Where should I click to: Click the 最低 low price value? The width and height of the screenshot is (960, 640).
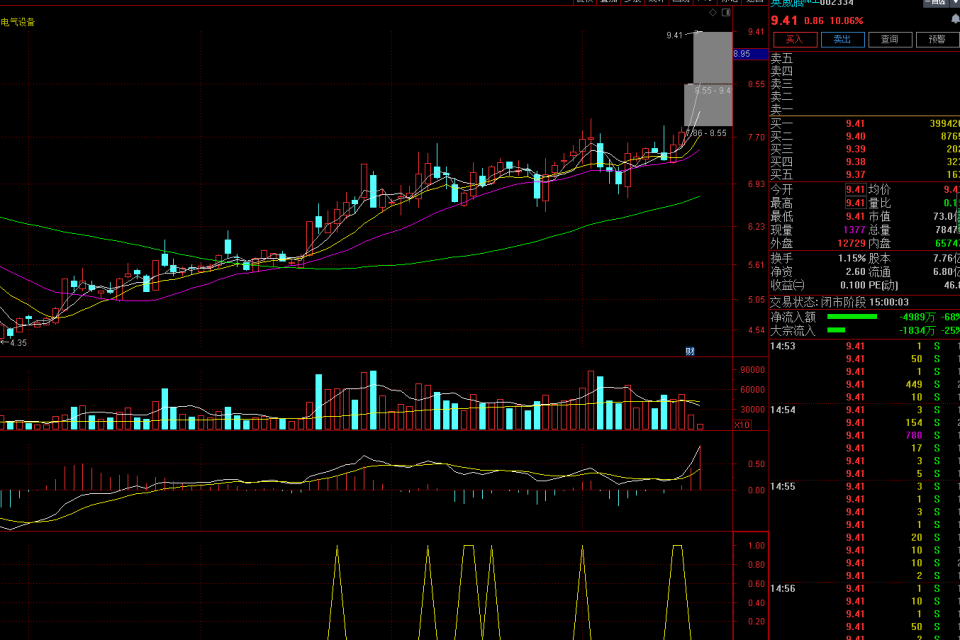tap(855, 217)
